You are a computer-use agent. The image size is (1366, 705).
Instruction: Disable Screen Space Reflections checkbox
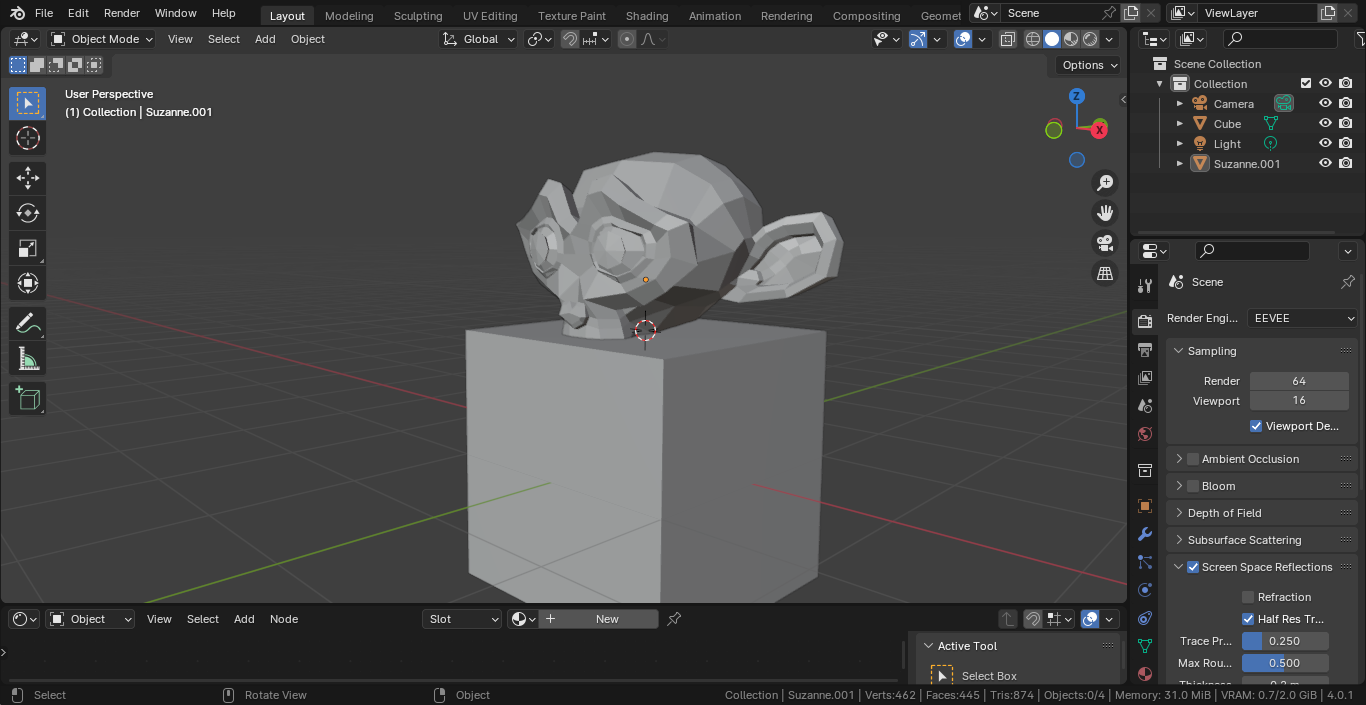tap(1193, 567)
